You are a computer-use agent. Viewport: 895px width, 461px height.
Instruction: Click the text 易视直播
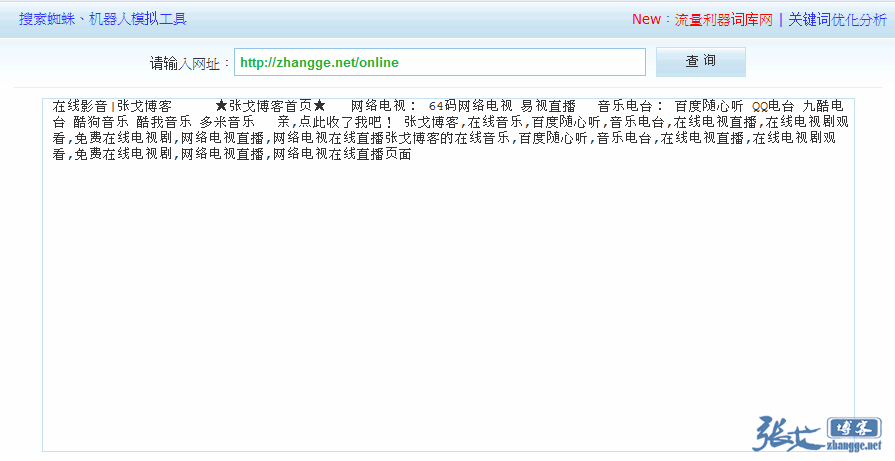[x=548, y=106]
